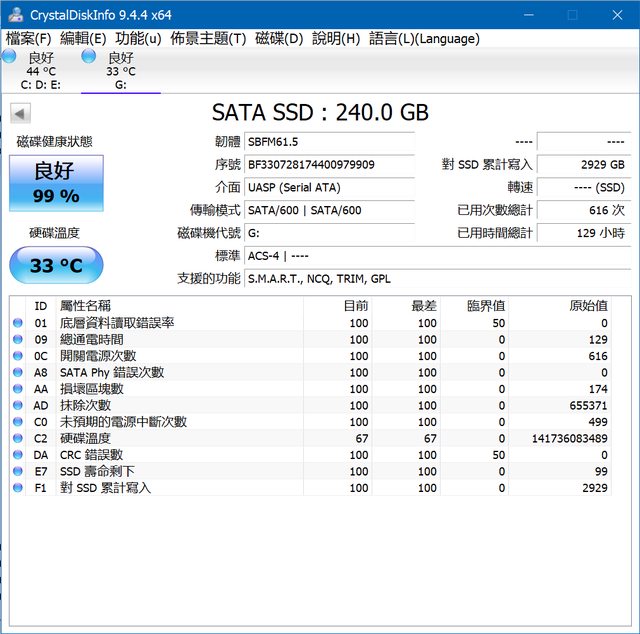The image size is (640, 634).
Task: Click status orb for CRC 錯誤數 row
Action: (x=17, y=455)
